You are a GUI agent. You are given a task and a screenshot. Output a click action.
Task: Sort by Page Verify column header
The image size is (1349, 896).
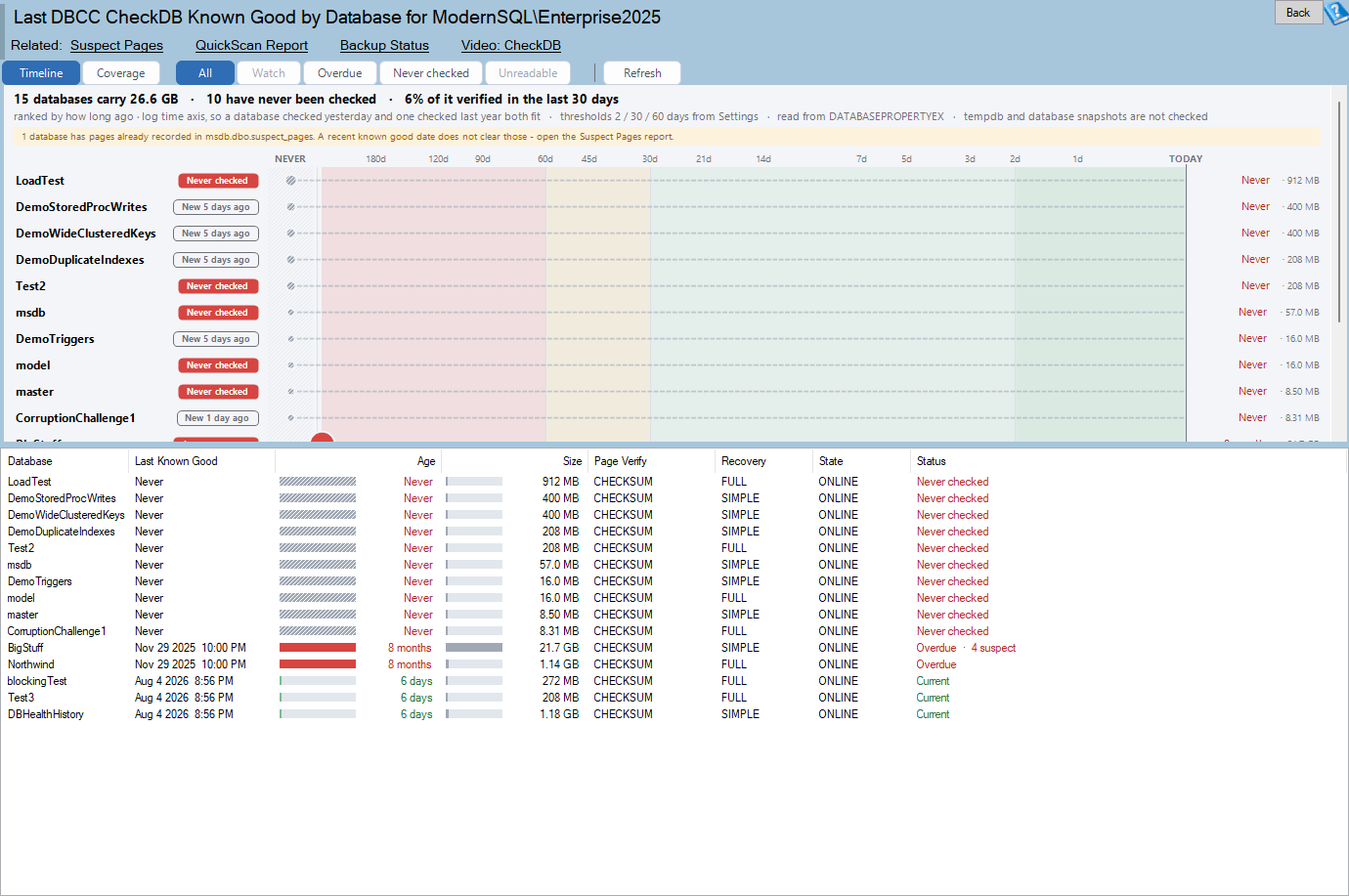(x=651, y=461)
